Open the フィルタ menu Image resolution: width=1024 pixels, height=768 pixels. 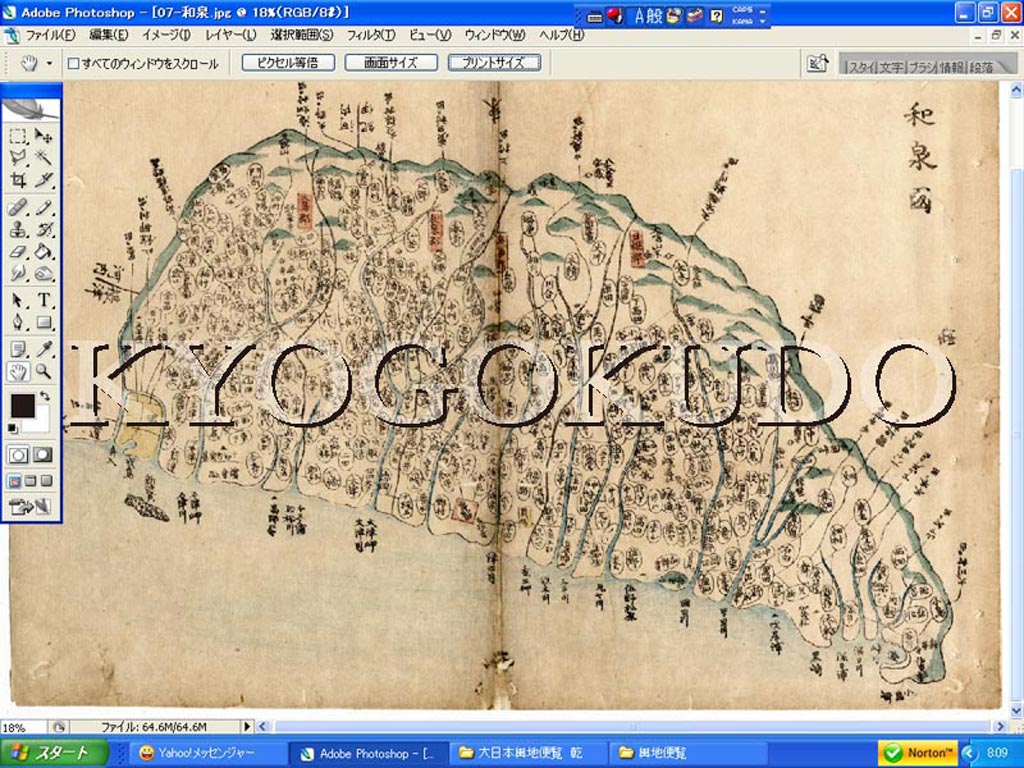(x=370, y=35)
